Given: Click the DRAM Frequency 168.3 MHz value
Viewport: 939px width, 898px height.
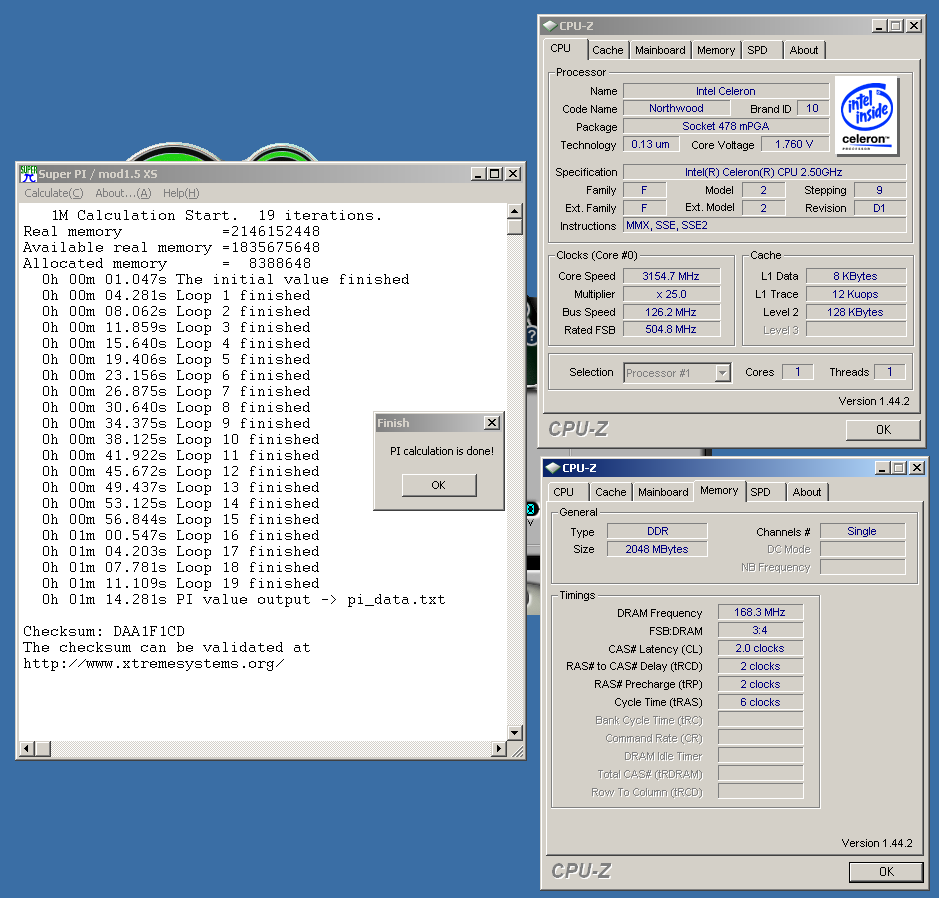Looking at the screenshot, I should click(761, 612).
